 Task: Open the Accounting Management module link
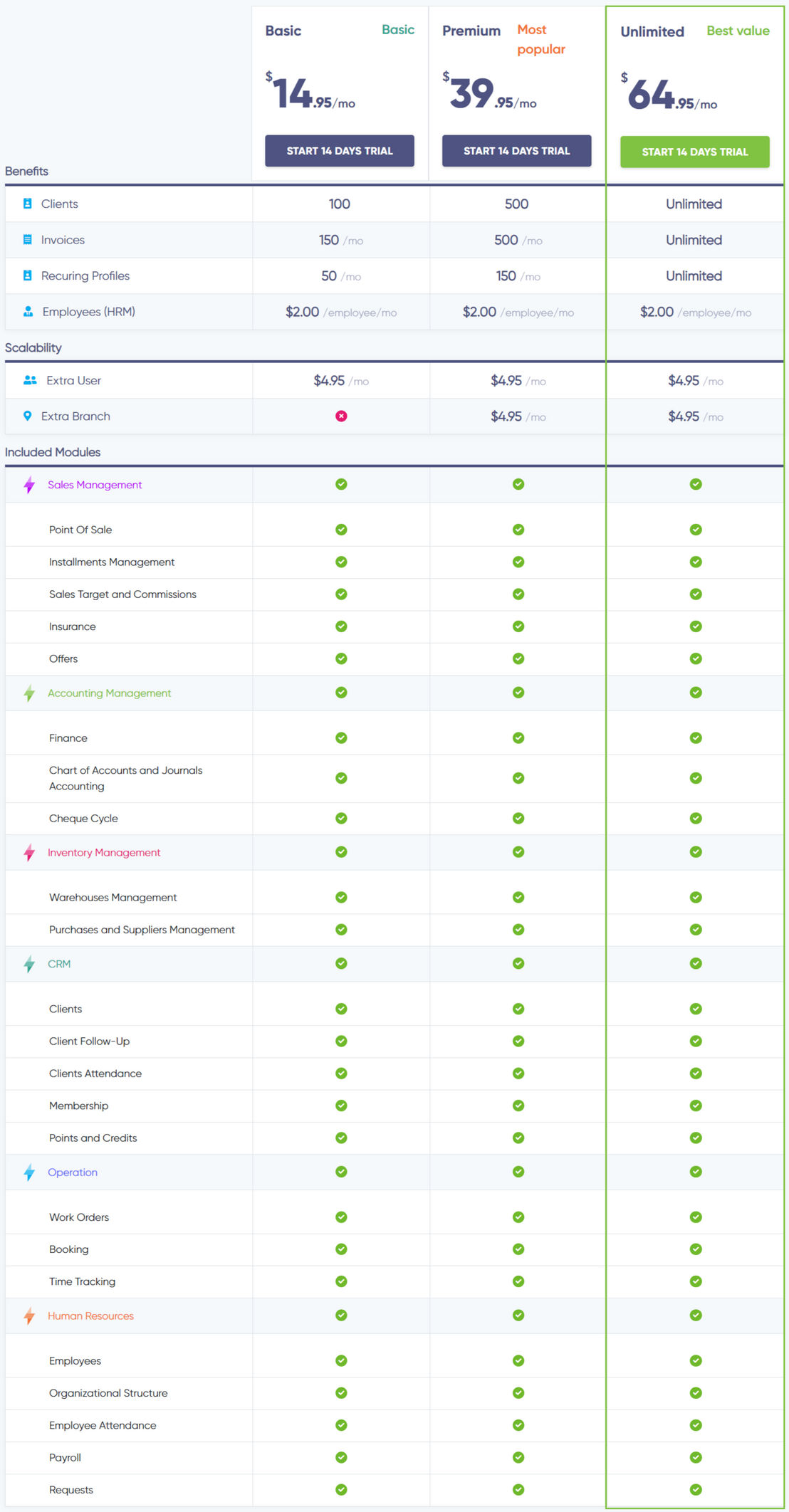tap(110, 693)
